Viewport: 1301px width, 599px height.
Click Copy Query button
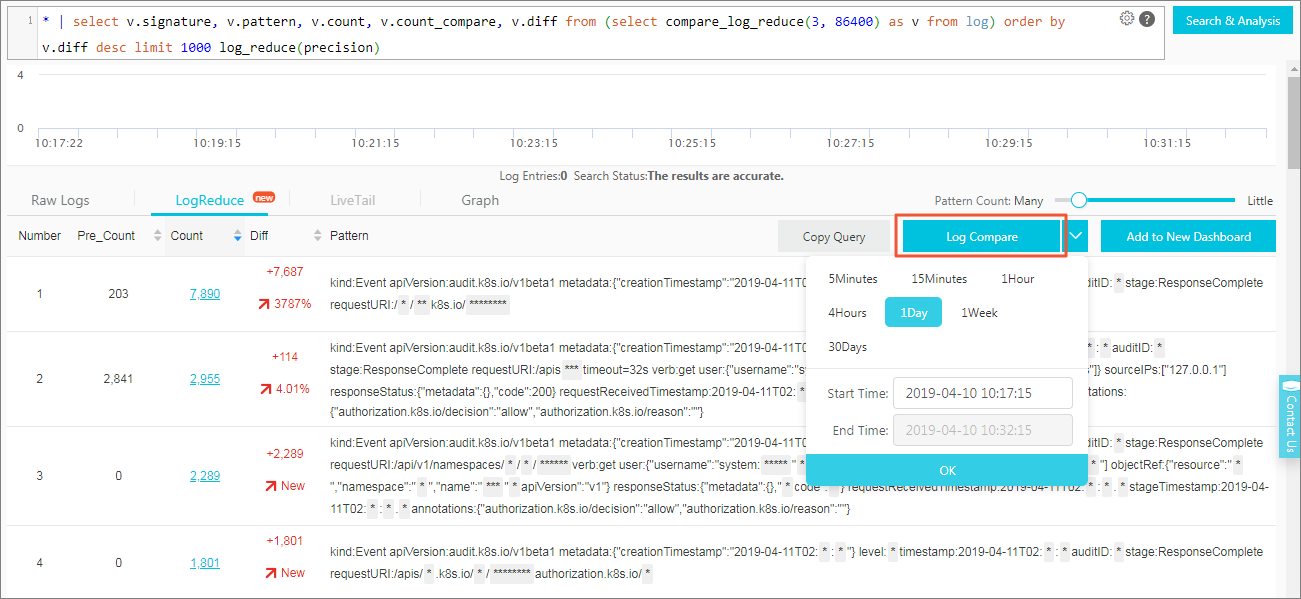[834, 237]
